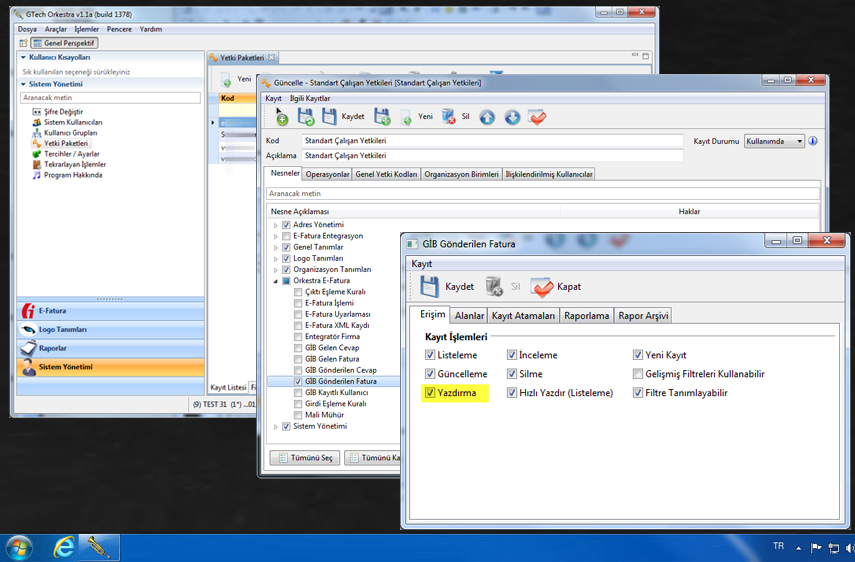Viewport: 855px width, 562px height.
Task: Click the blue down arrow in Güncelle toolbar
Action: click(512, 117)
